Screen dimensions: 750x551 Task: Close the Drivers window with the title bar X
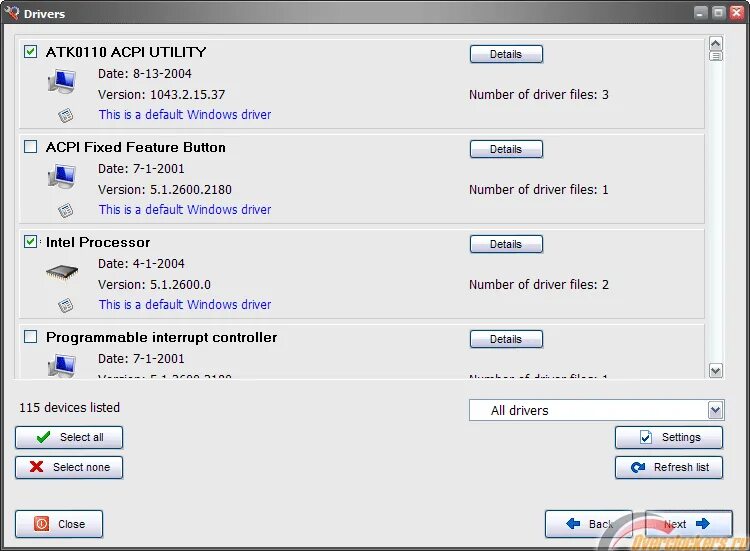click(736, 12)
